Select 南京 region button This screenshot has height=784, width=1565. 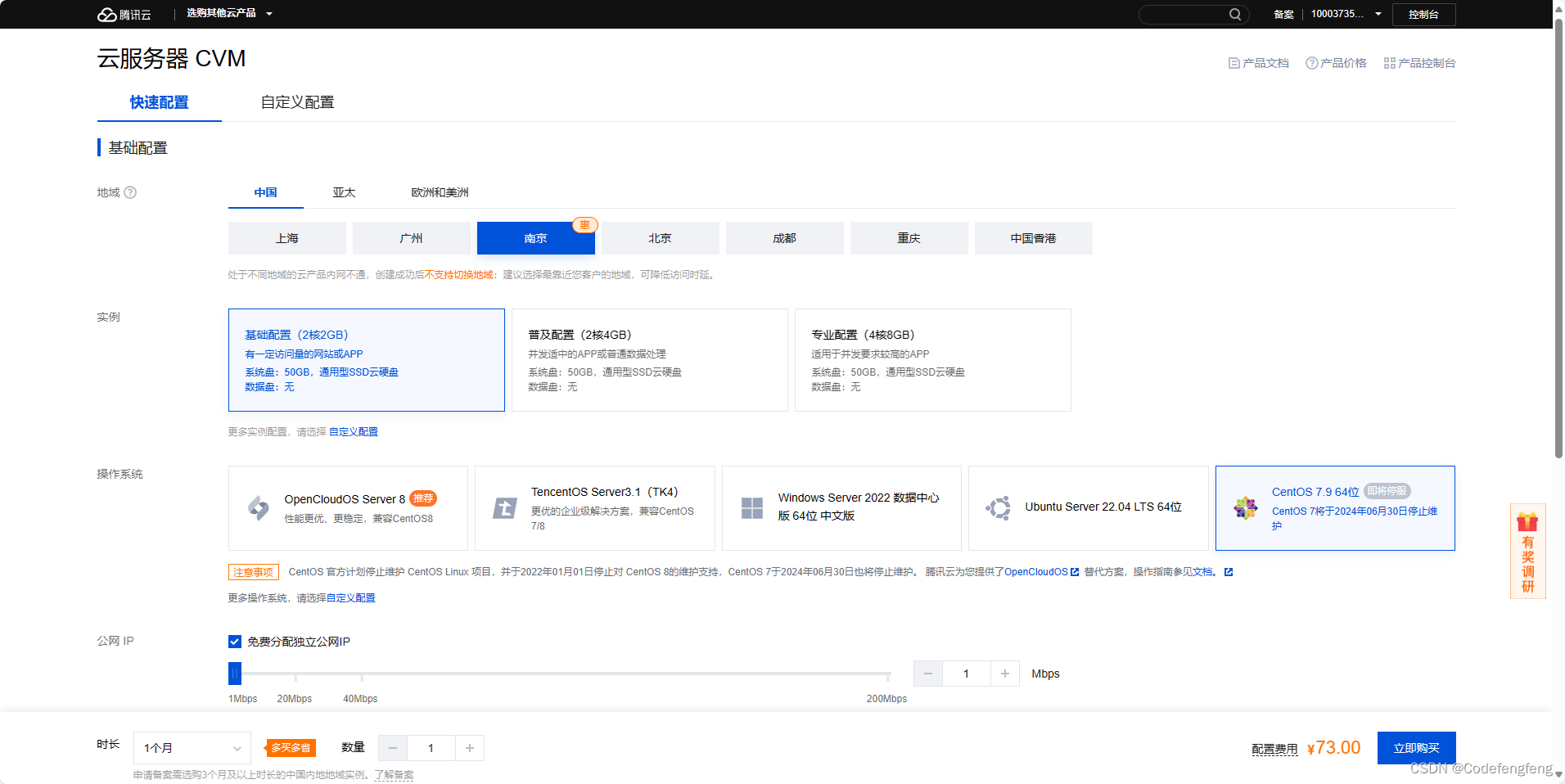(536, 238)
